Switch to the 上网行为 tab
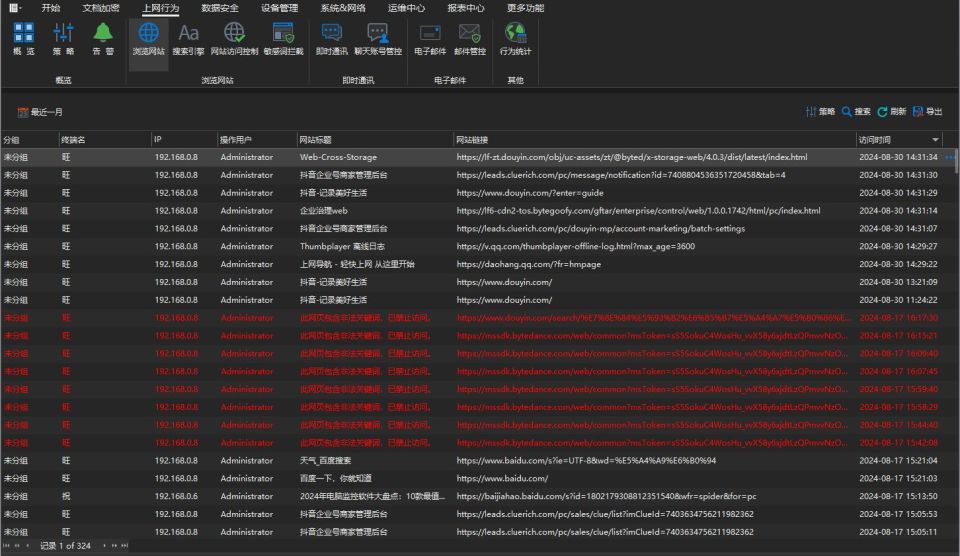The width and height of the screenshot is (960, 556). (160, 8)
